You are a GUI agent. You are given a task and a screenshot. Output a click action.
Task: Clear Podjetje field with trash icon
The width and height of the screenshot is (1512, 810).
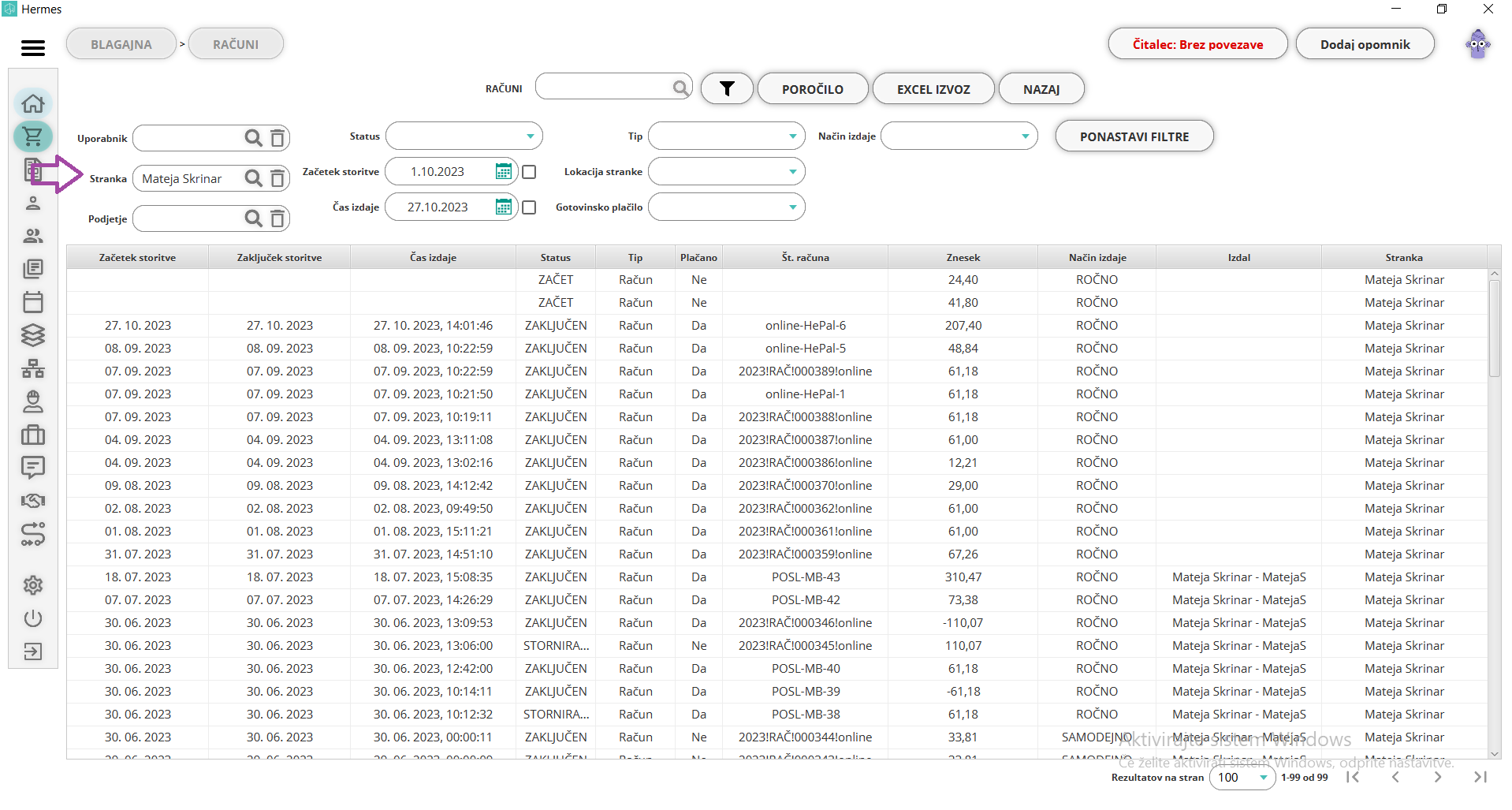coord(277,218)
